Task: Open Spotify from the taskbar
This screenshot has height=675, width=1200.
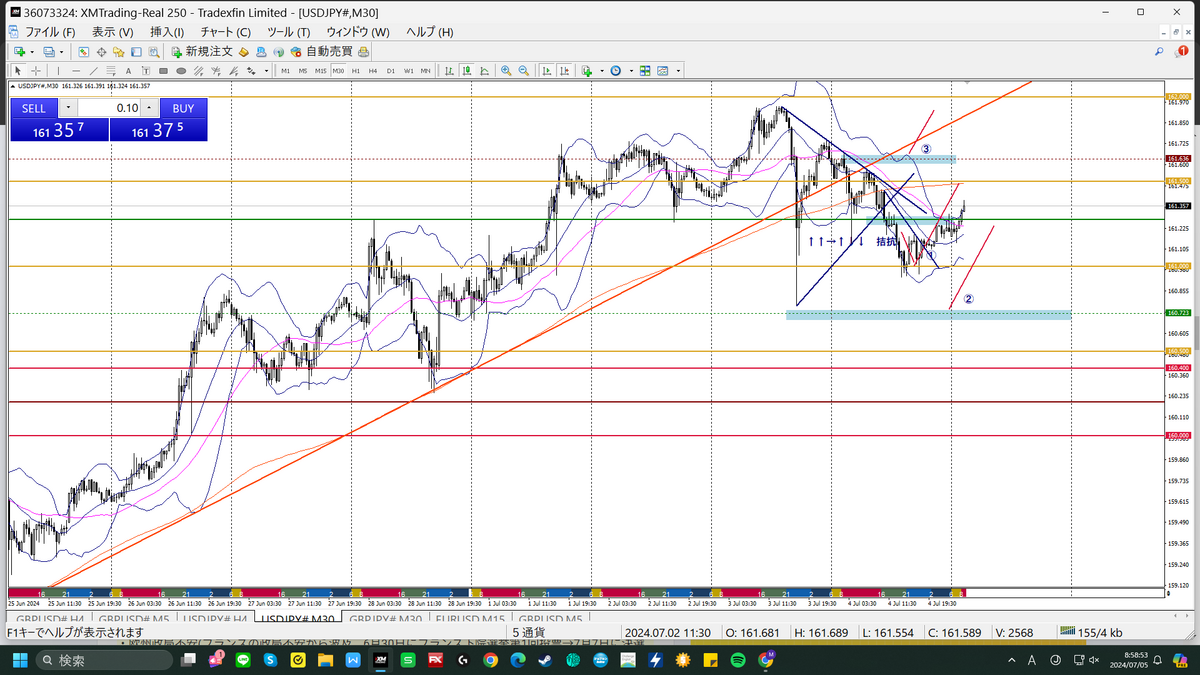Action: pos(738,660)
